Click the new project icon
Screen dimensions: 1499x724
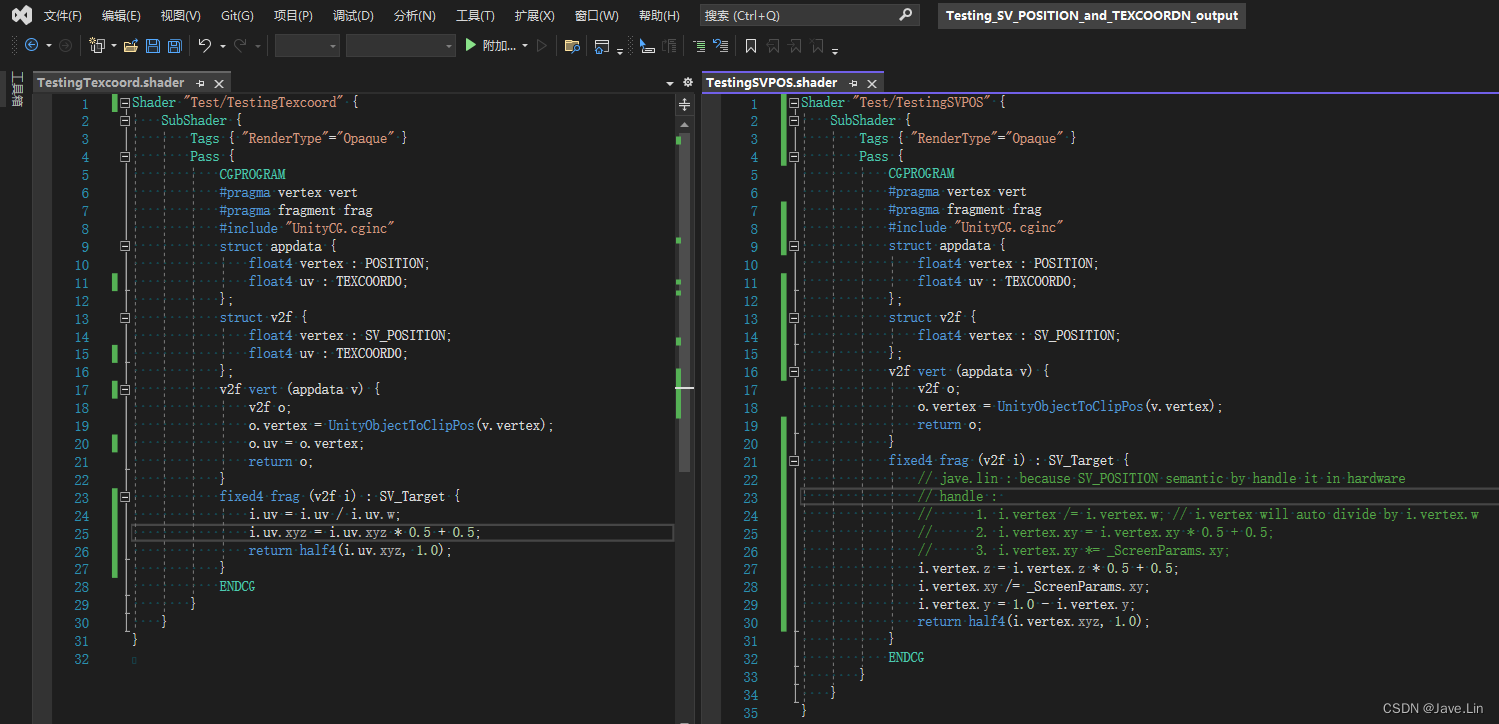tap(97, 45)
